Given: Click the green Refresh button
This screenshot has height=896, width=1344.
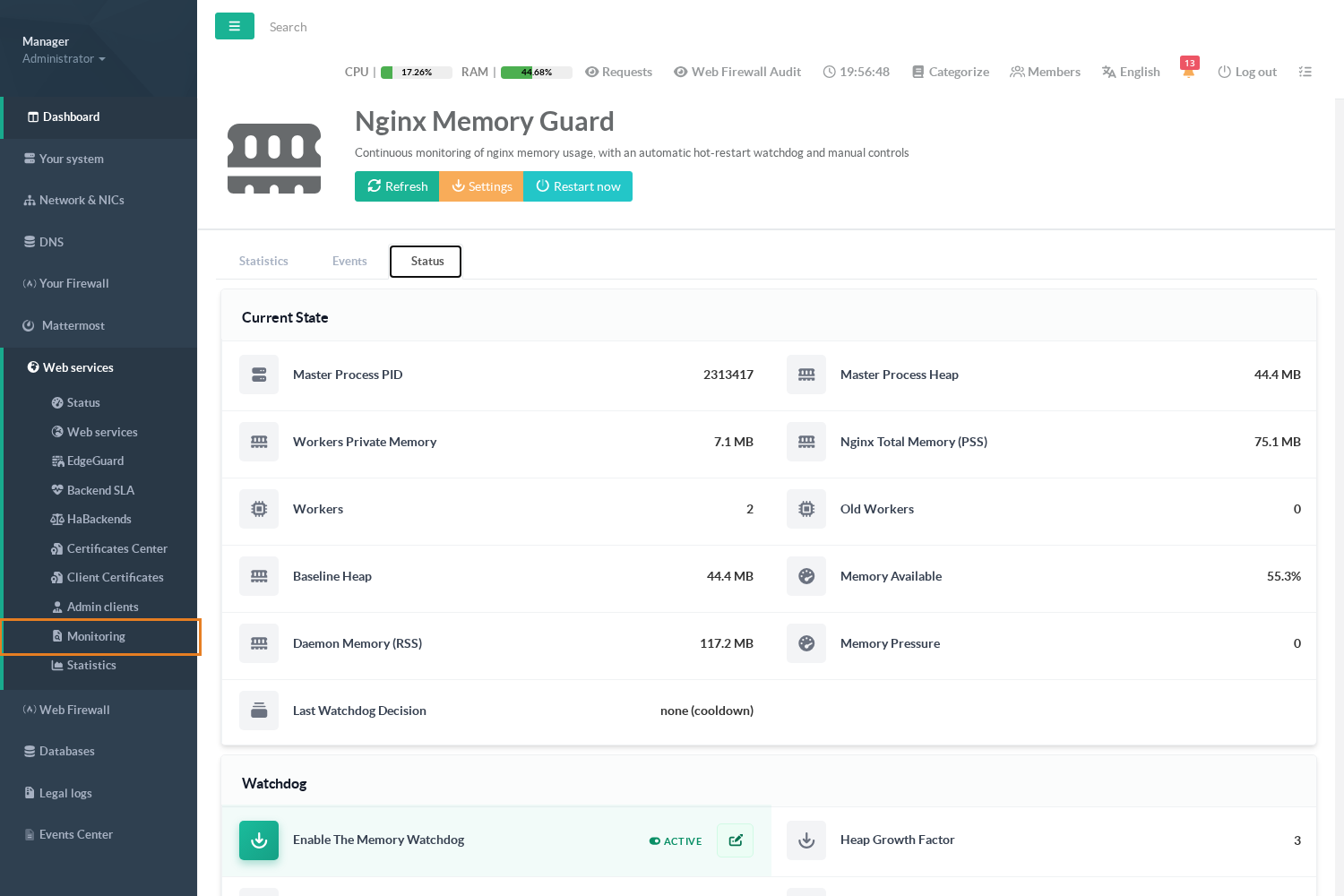Looking at the screenshot, I should click(397, 186).
